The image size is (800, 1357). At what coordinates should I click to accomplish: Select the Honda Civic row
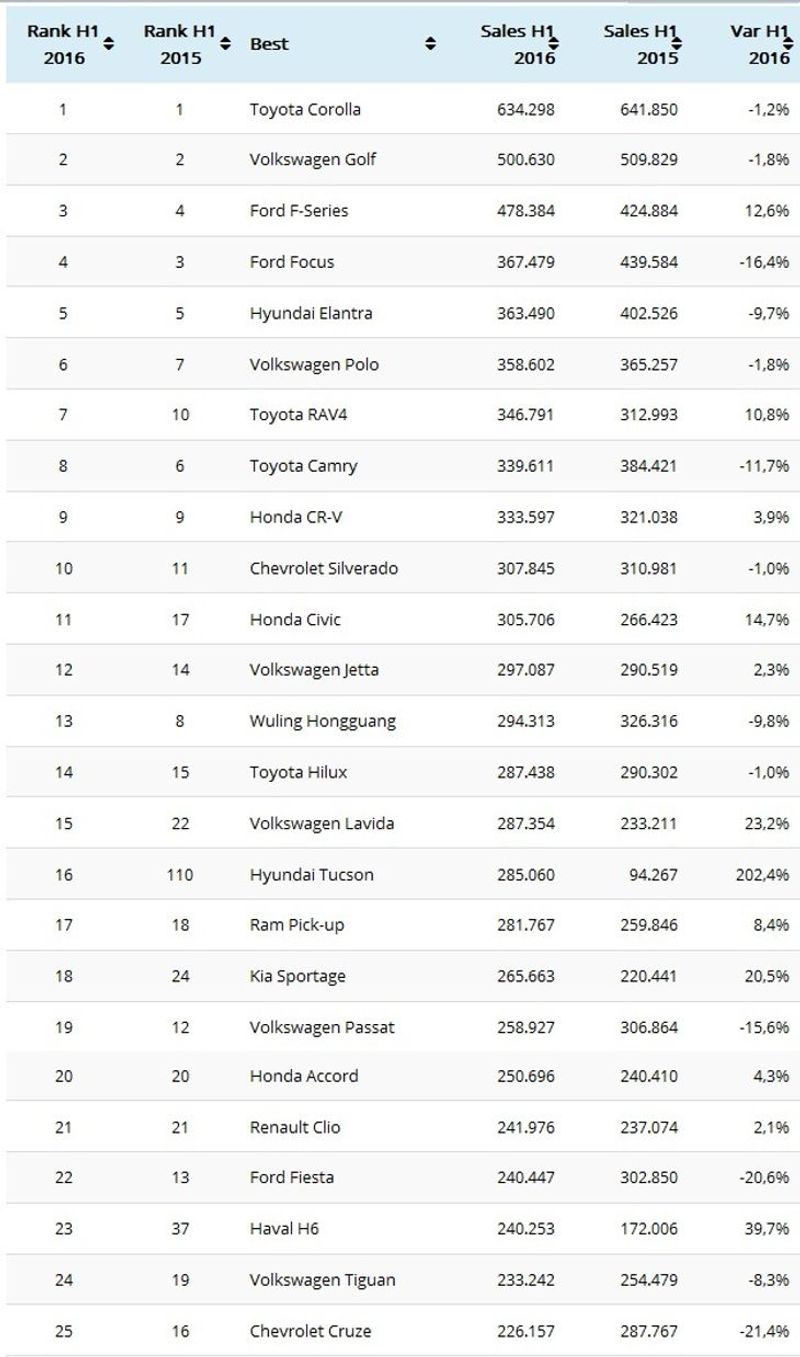400,619
